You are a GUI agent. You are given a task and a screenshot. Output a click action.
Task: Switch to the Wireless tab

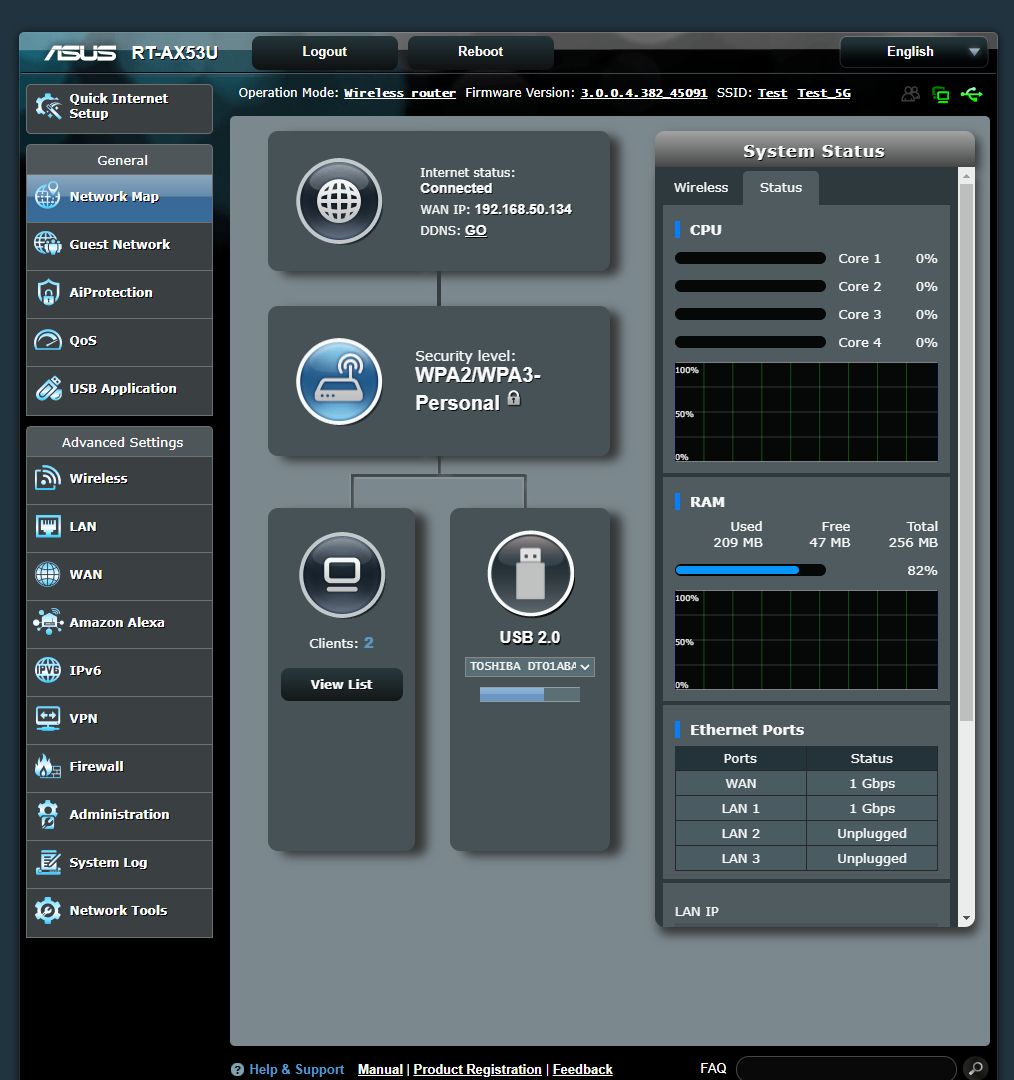pos(700,187)
